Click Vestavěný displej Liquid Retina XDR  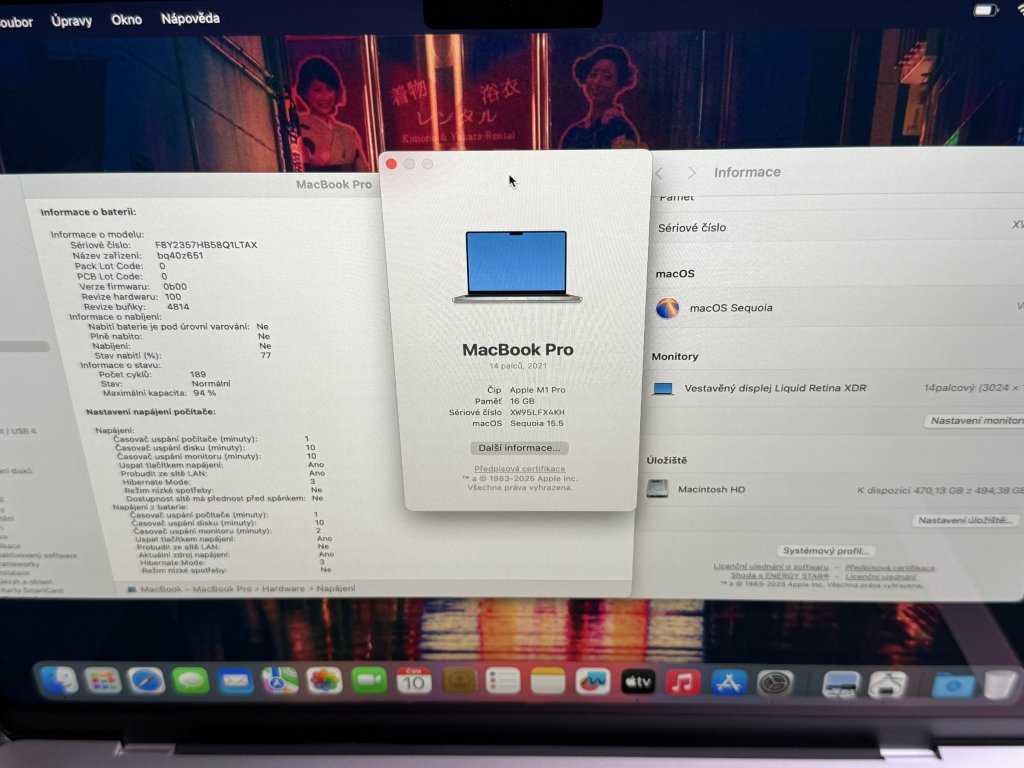pos(775,388)
